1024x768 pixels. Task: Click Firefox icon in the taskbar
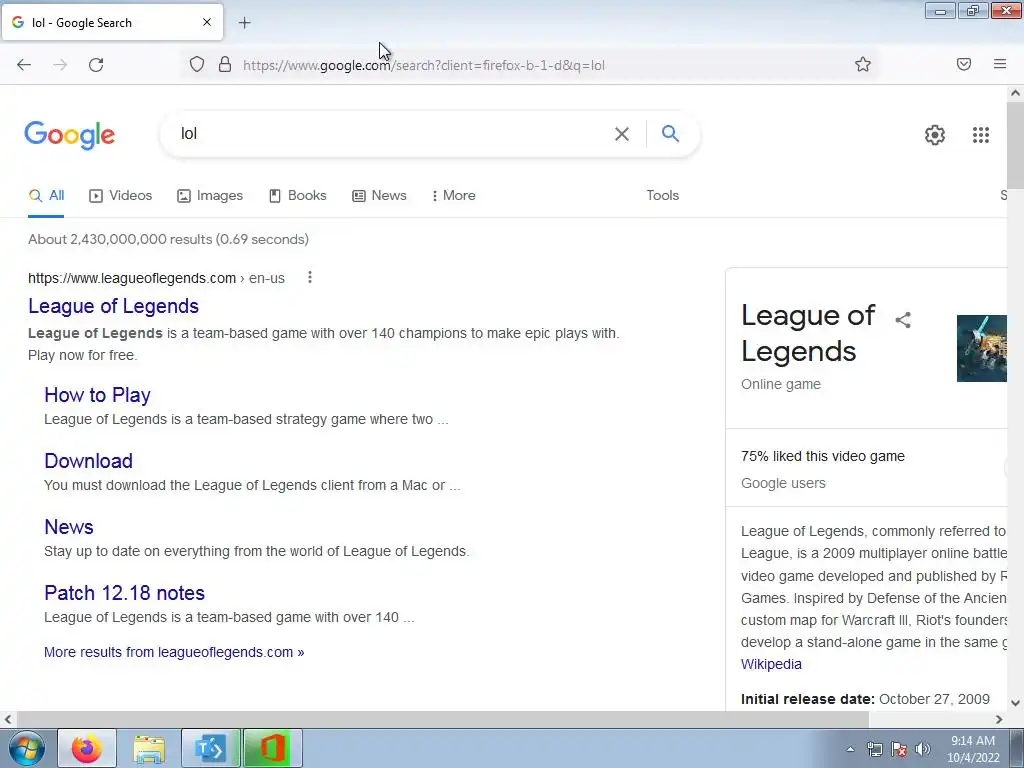coord(87,748)
